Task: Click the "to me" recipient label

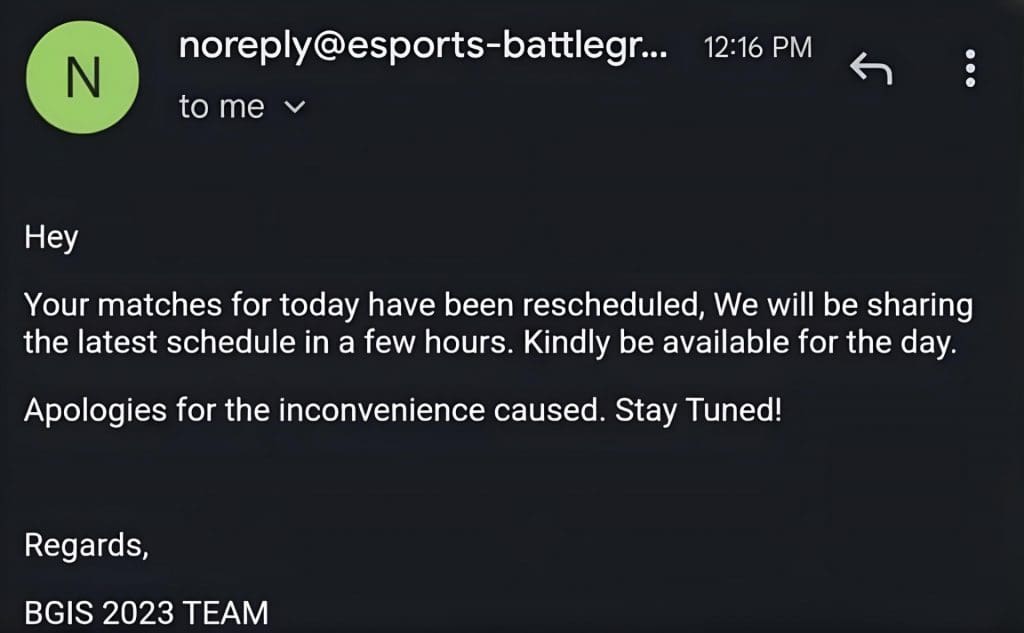Action: [x=221, y=107]
